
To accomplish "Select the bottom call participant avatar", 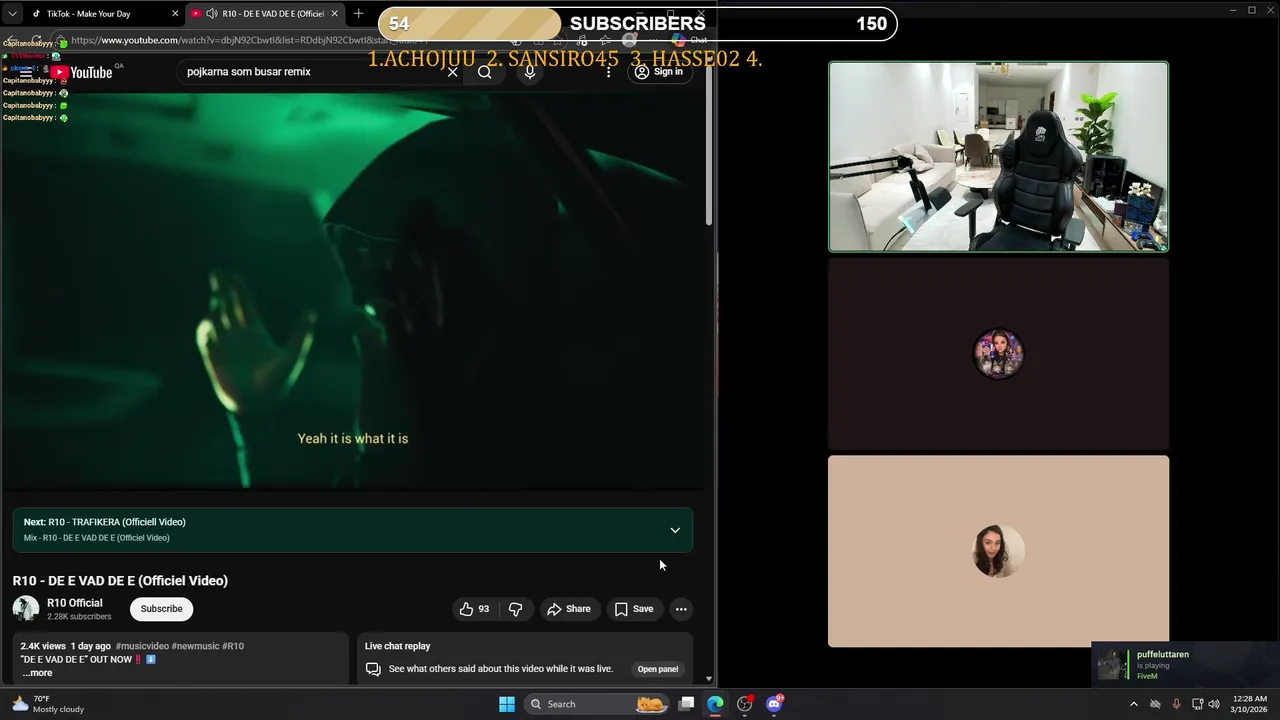I will pos(998,551).
